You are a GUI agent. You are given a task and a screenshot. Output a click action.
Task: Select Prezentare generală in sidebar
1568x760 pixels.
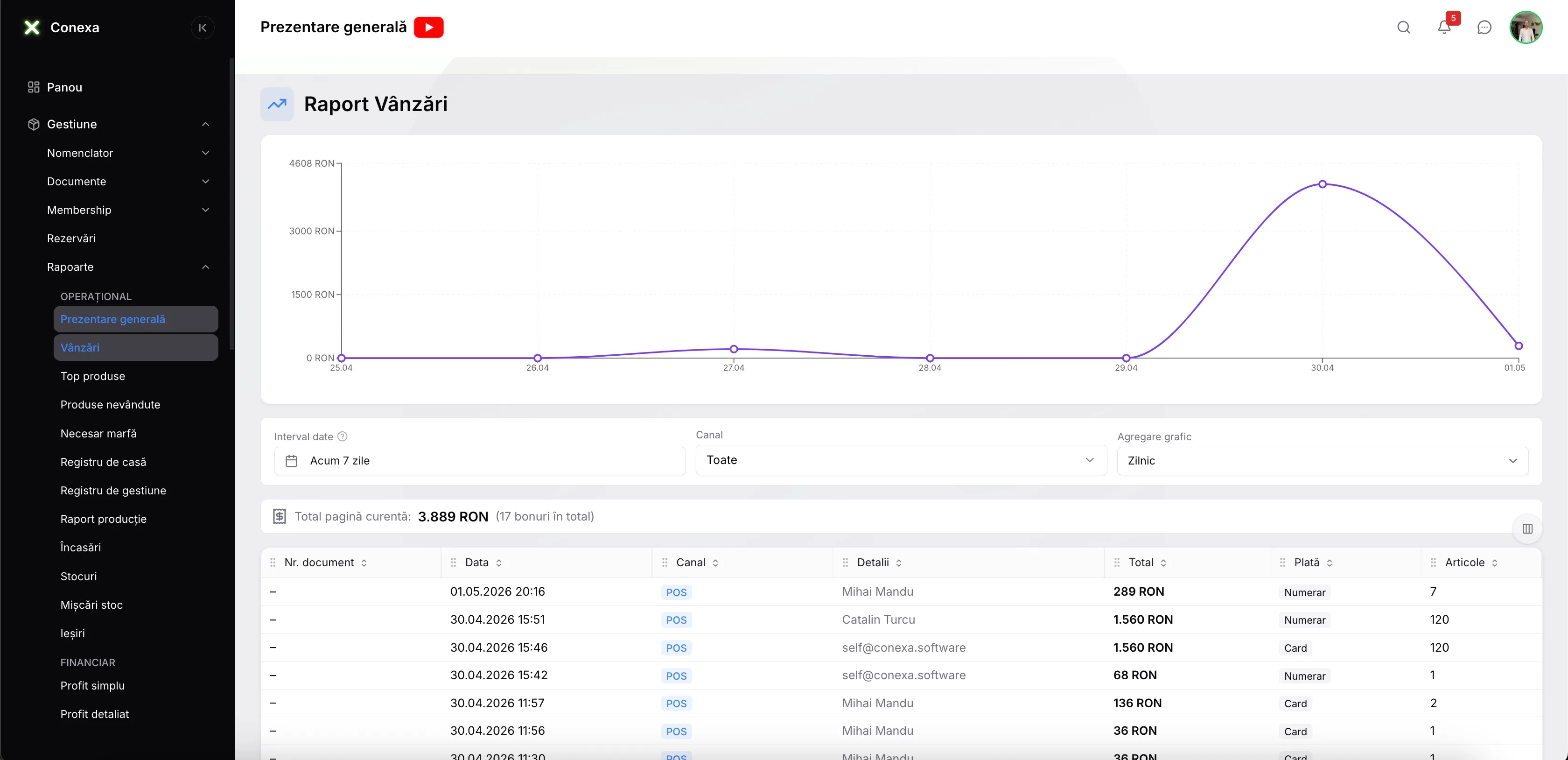(x=136, y=319)
